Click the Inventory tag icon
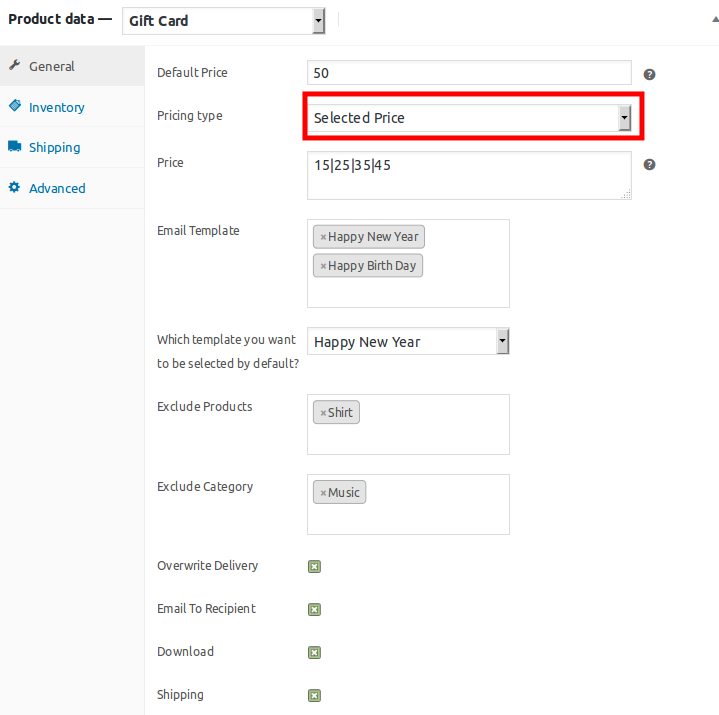 pos(15,106)
